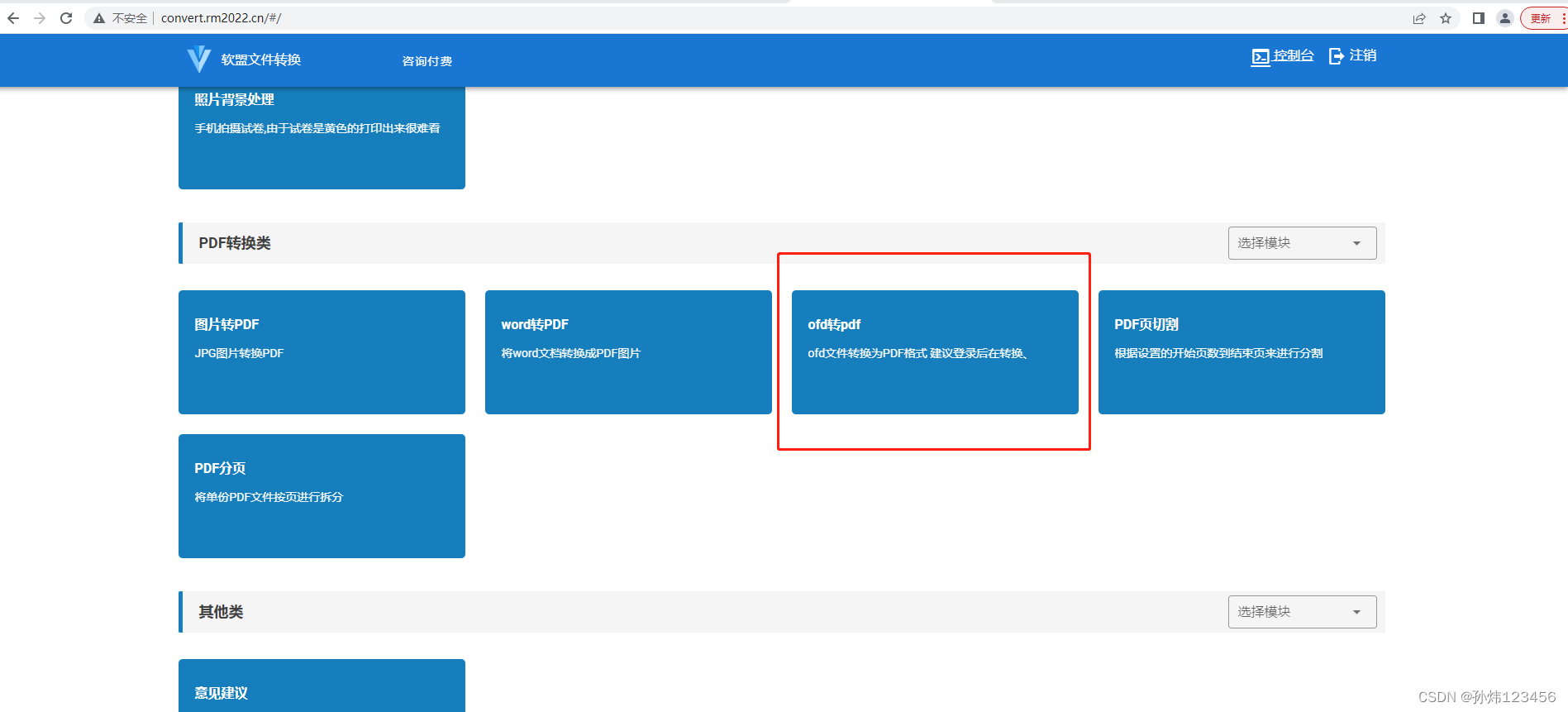Toggle the browser side panel icon
The height and width of the screenshot is (712, 1568).
point(1479,18)
